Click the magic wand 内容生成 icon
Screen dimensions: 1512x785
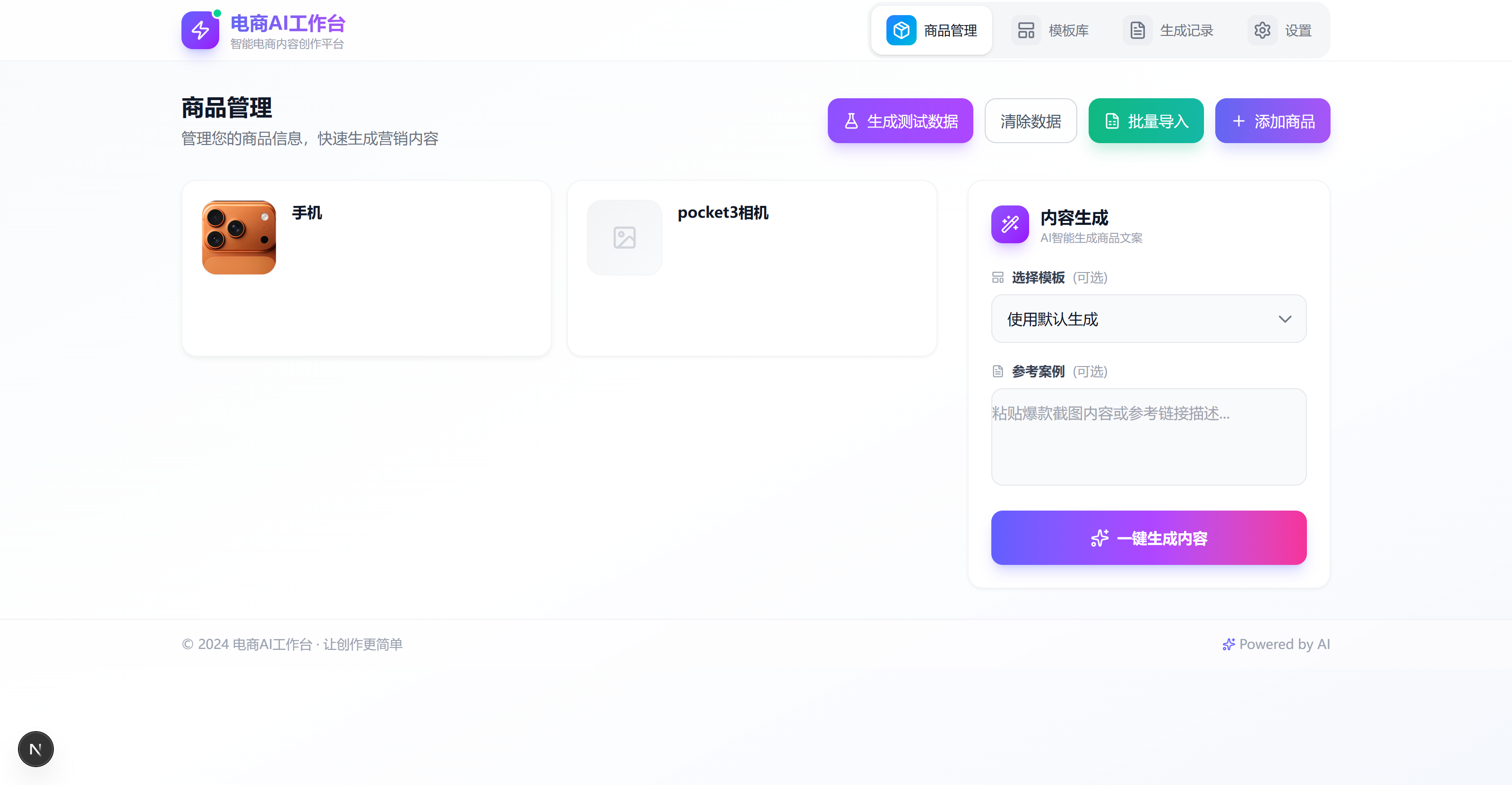click(x=1010, y=224)
